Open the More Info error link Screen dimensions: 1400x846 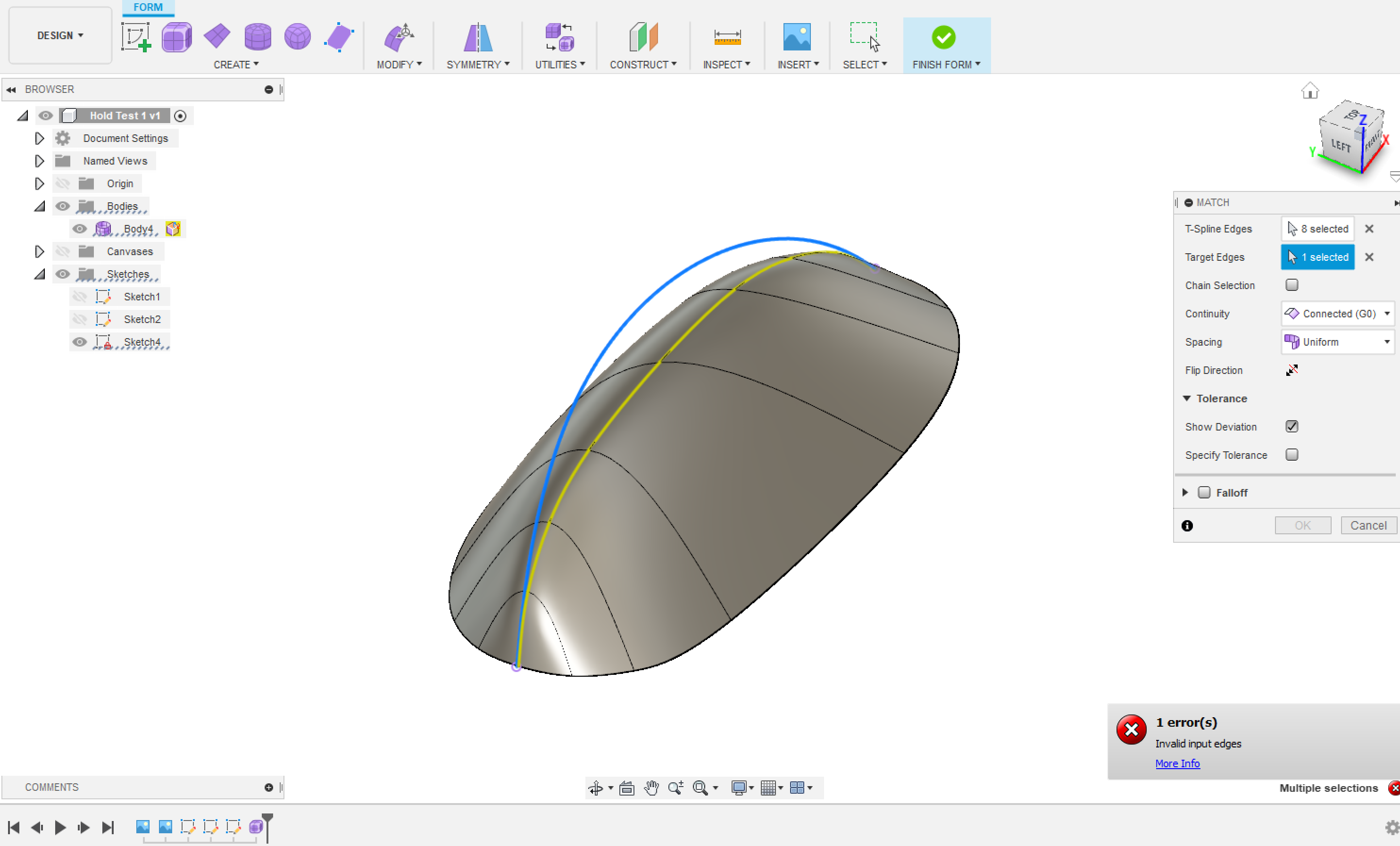tap(1177, 763)
